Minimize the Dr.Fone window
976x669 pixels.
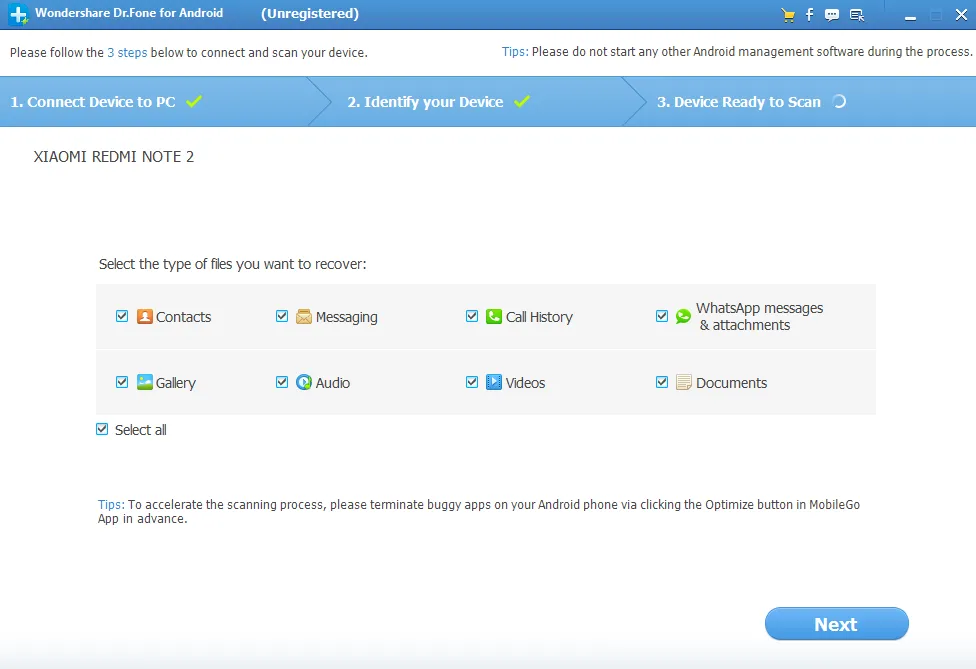[x=912, y=15]
